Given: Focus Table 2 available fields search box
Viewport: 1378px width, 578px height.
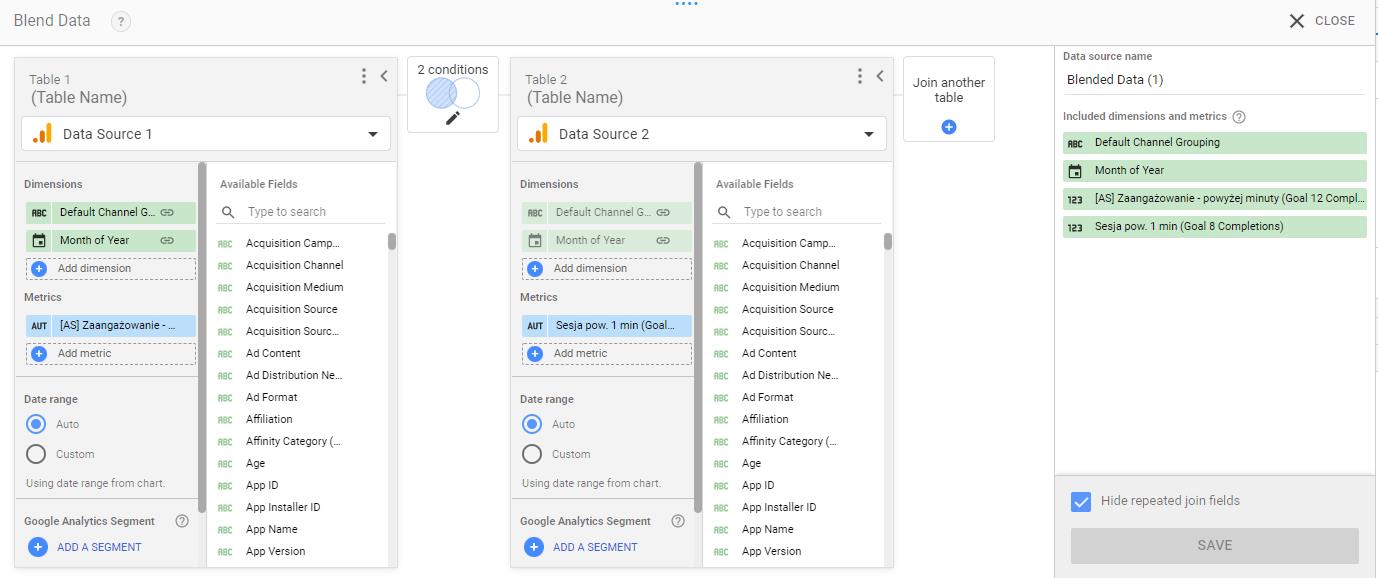Looking at the screenshot, I should [x=810, y=212].
